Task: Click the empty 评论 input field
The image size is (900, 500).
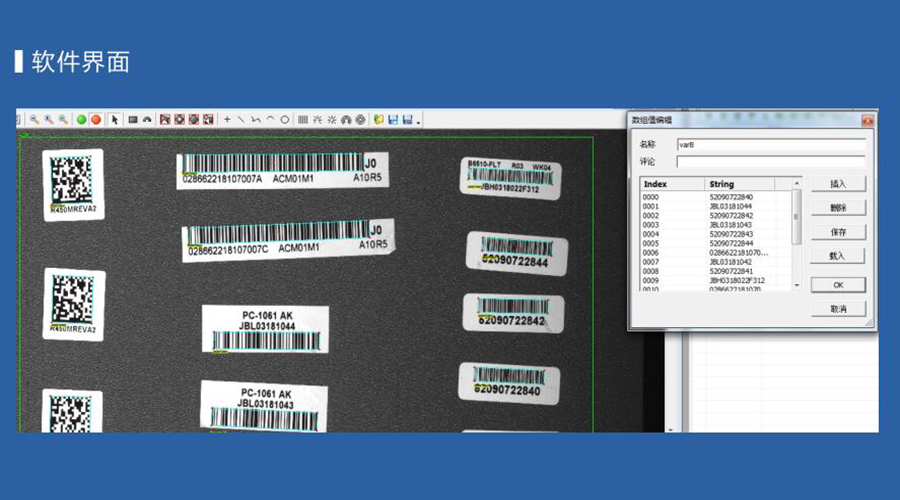Action: coord(771,162)
